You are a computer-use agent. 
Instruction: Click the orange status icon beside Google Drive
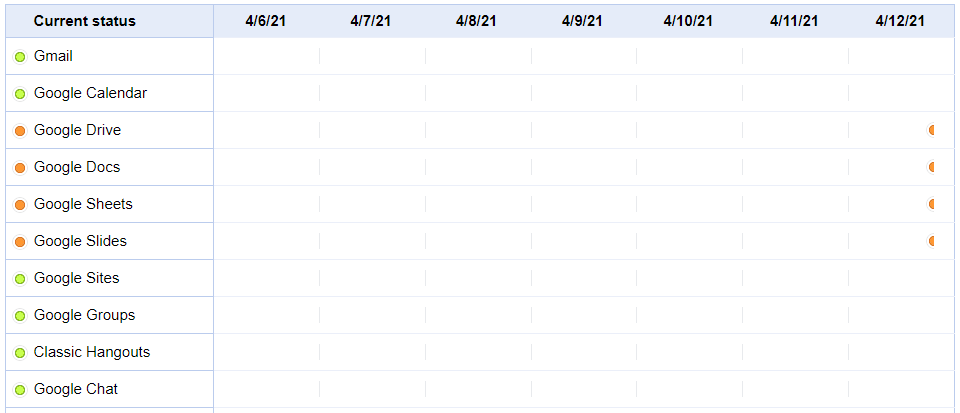(x=20, y=131)
